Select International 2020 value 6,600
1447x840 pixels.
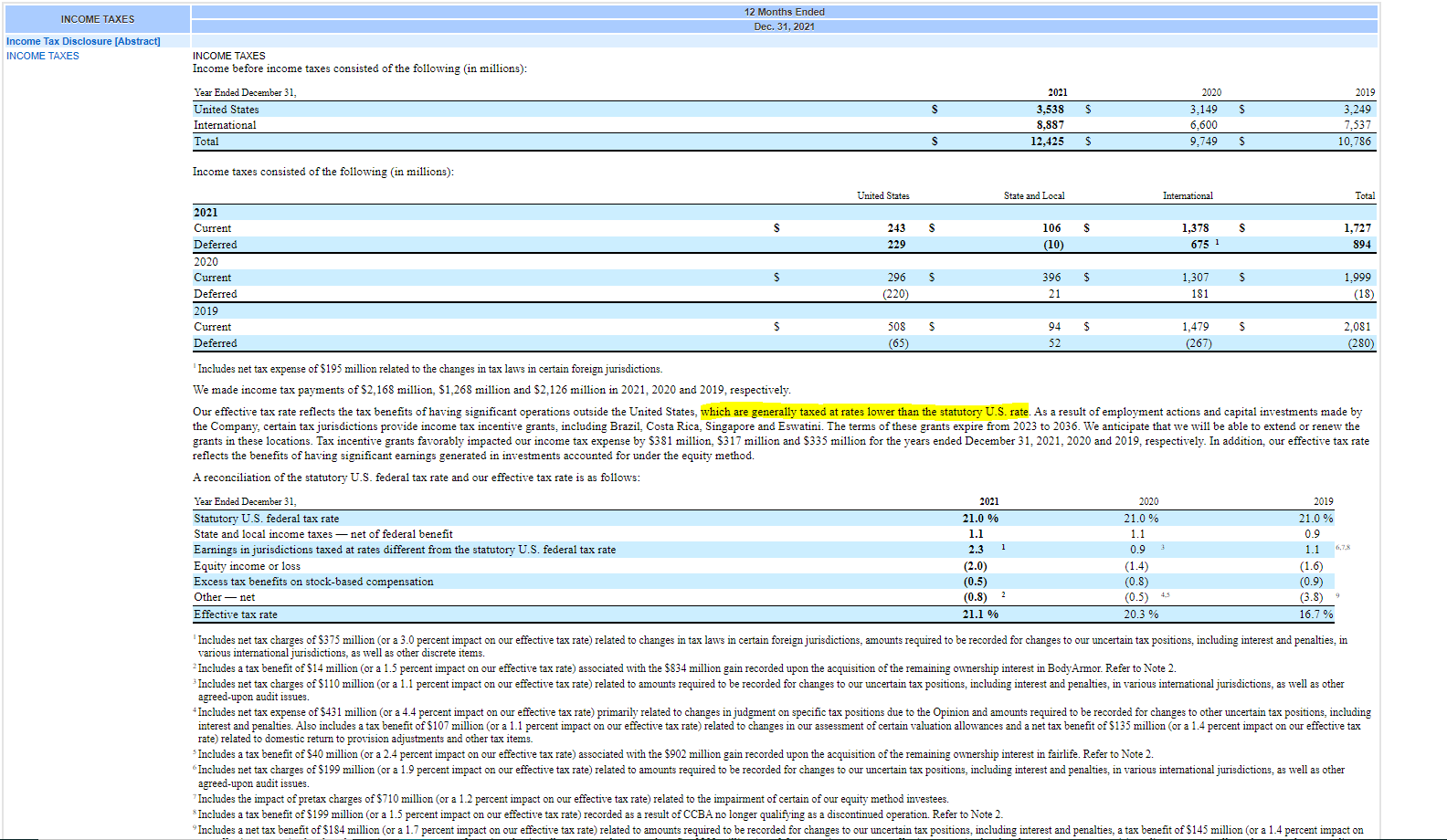tap(1203, 125)
